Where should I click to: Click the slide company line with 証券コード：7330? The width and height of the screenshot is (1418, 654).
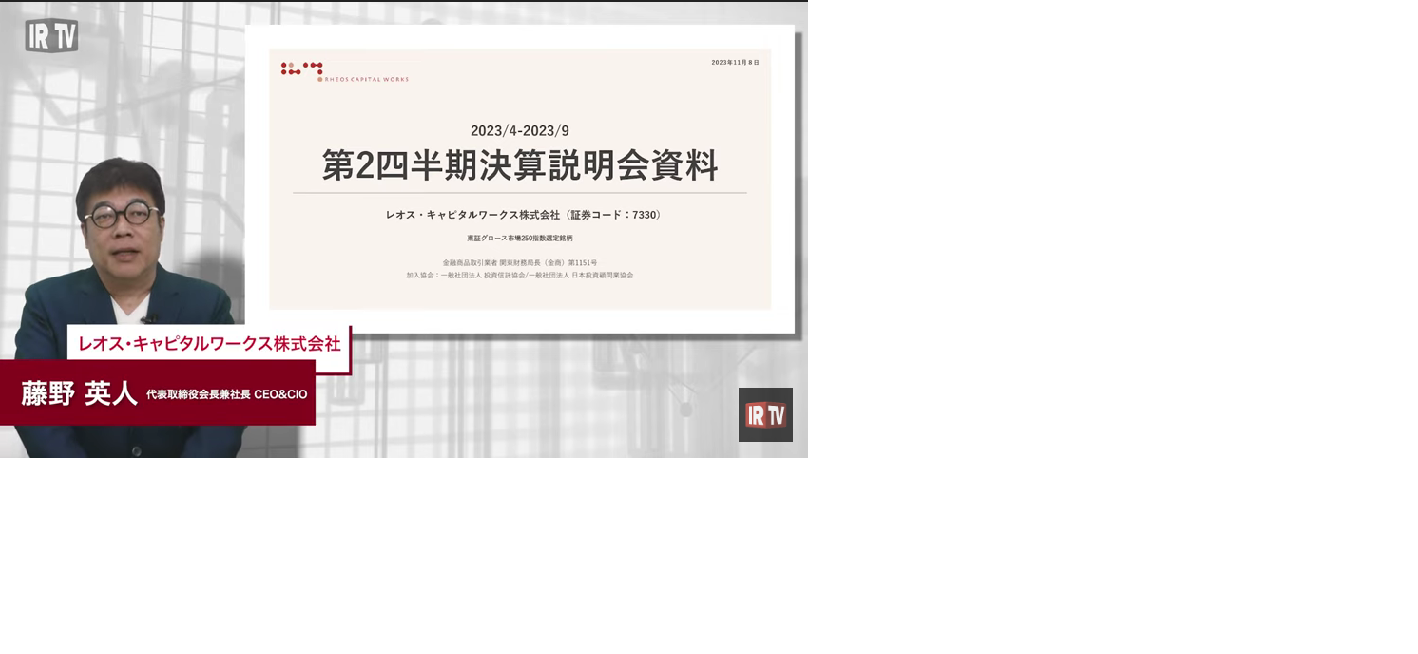[524, 215]
